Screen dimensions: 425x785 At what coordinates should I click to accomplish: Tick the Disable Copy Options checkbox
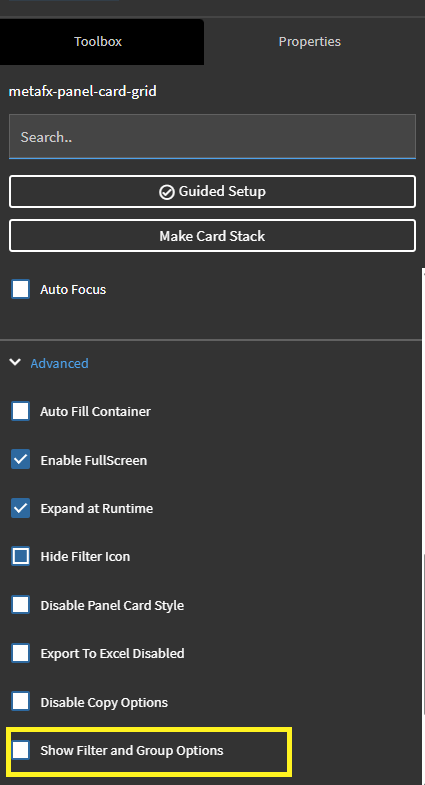pyautogui.click(x=21, y=701)
